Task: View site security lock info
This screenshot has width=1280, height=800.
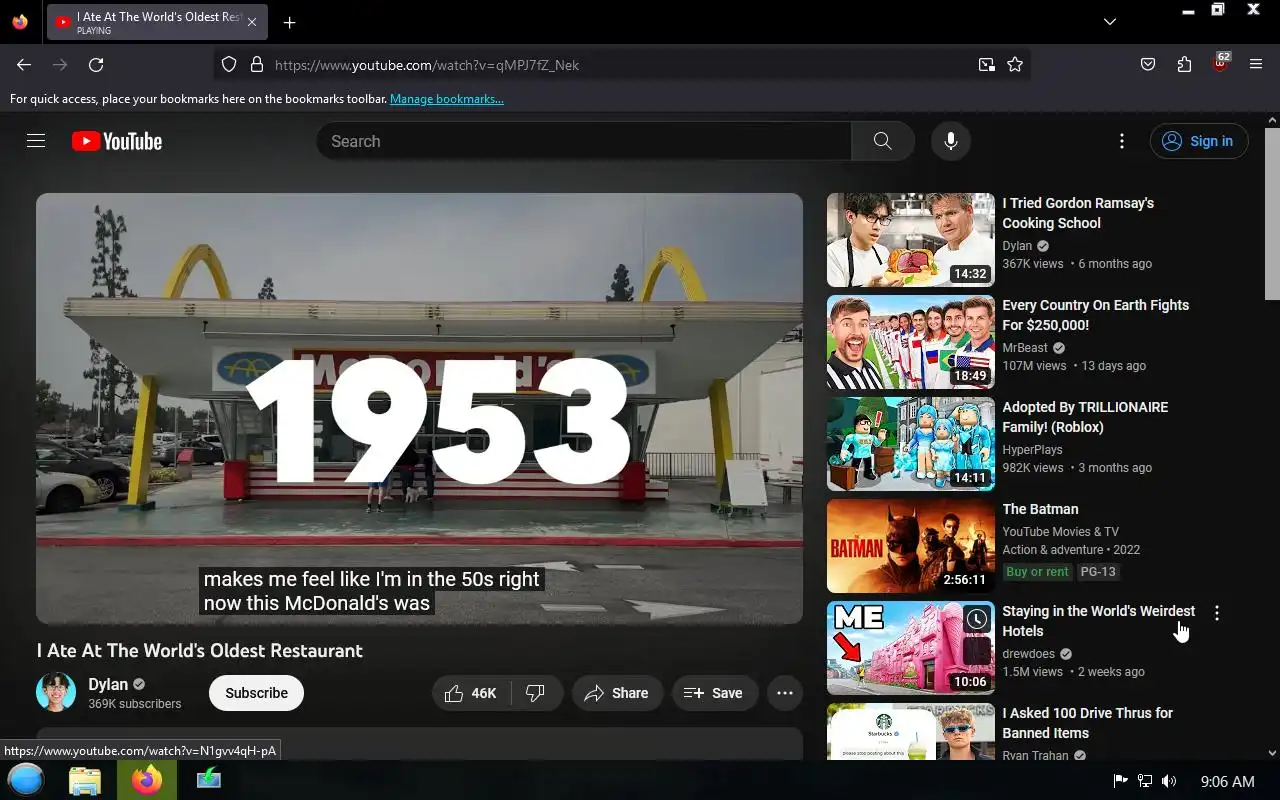Action: tap(257, 65)
